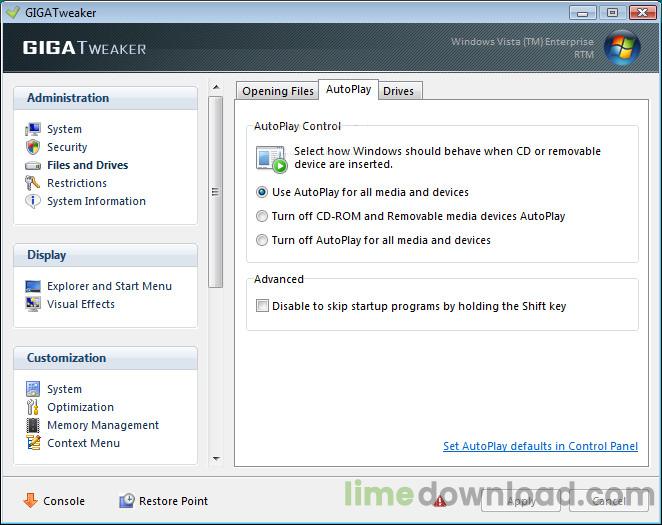Click the monitor icon beside Administration System
This screenshot has width=662, height=525.
[33, 129]
